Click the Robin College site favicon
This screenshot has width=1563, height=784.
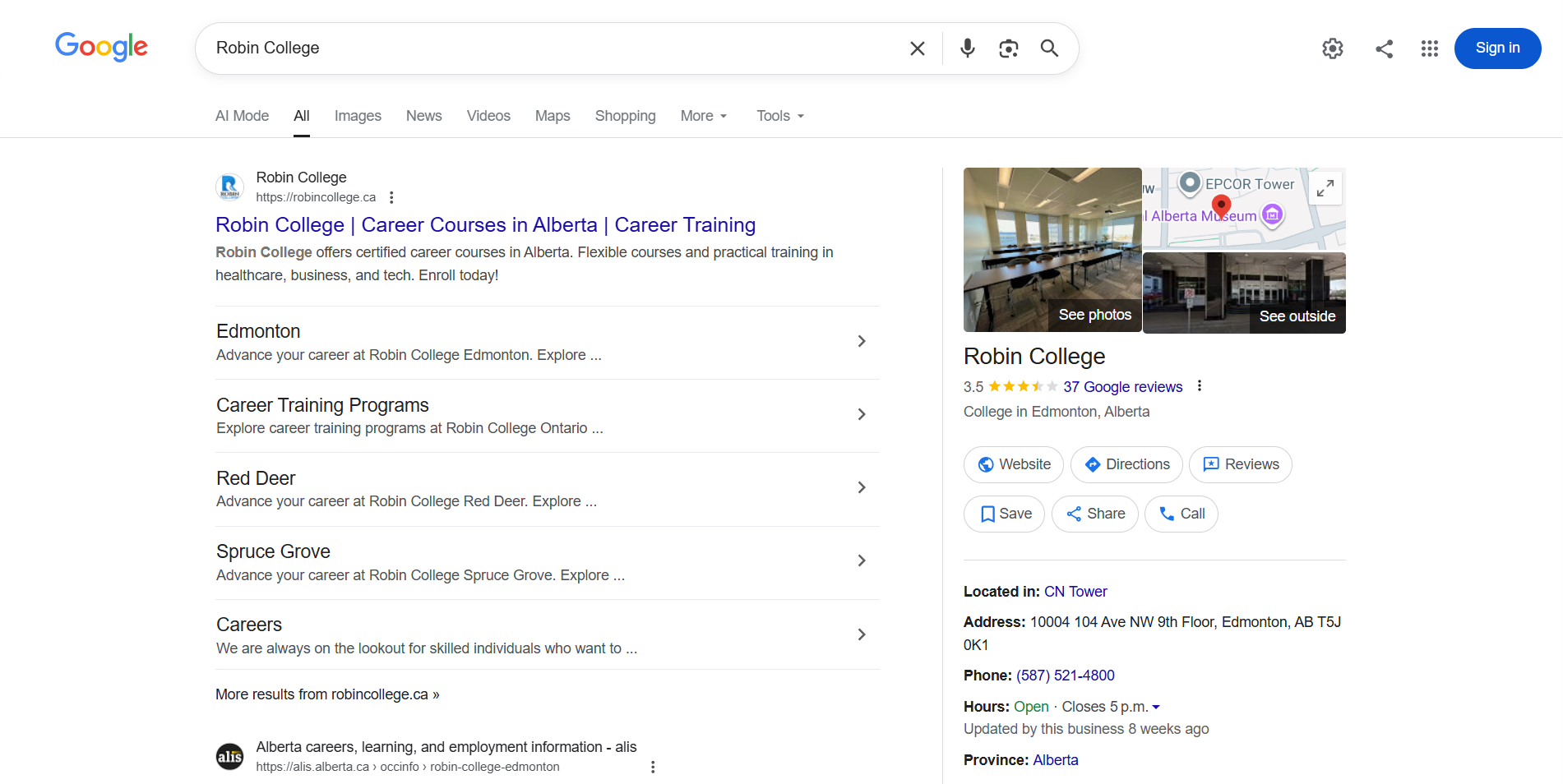[229, 187]
